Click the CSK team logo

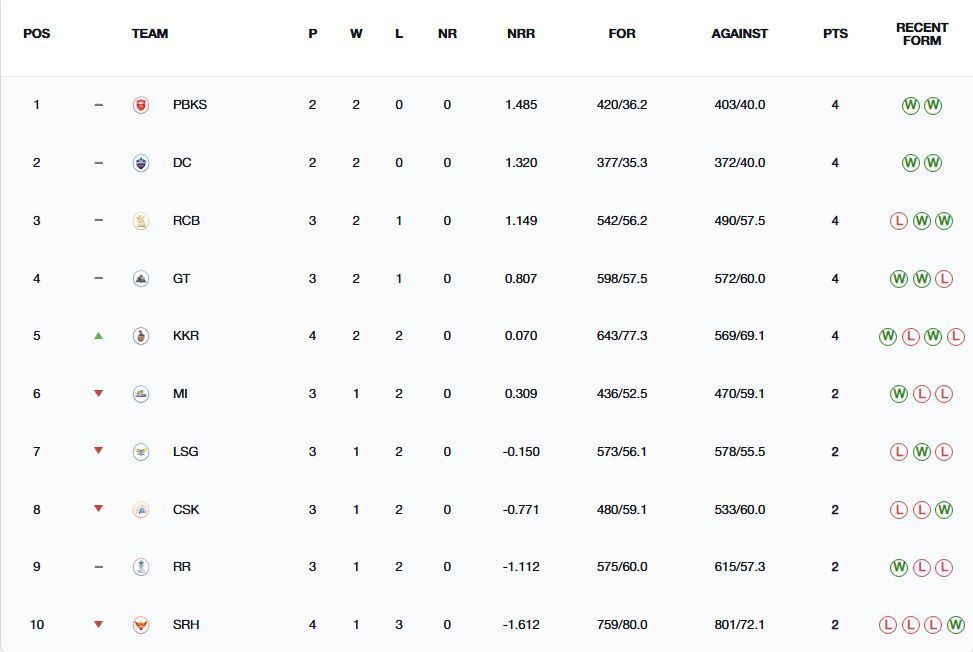(x=141, y=510)
